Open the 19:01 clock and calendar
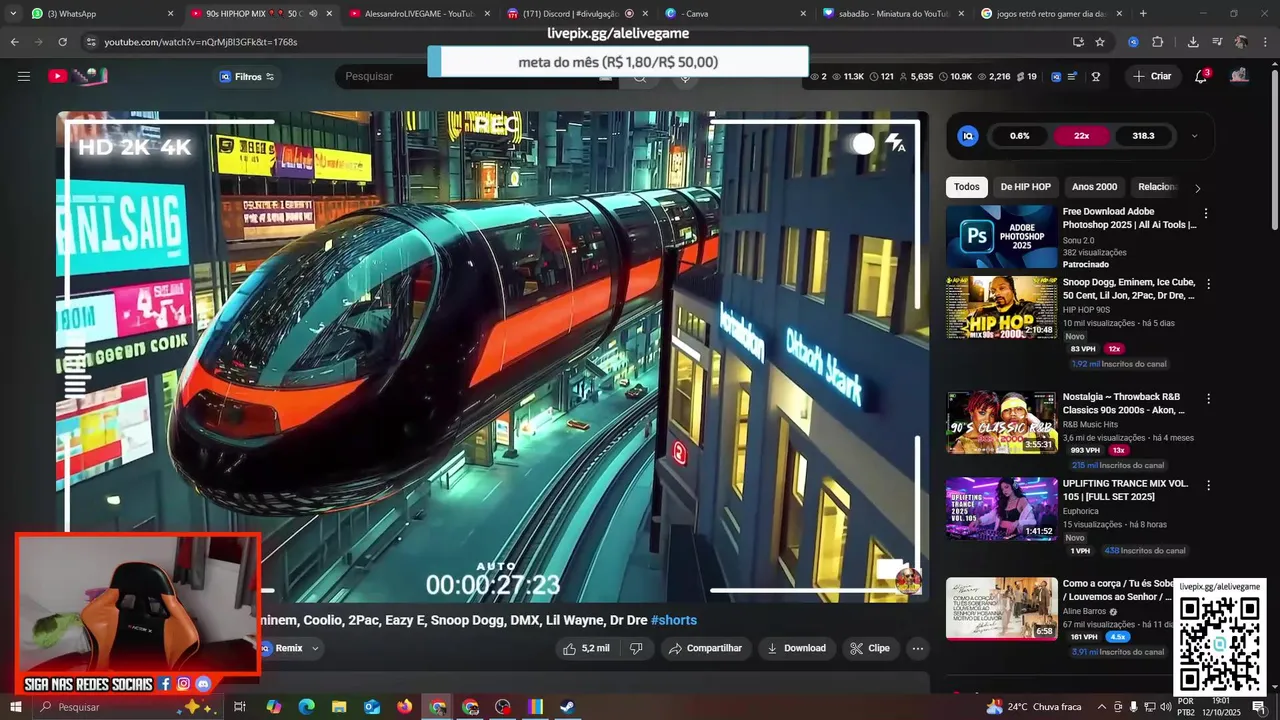This screenshot has height=720, width=1280. pyautogui.click(x=1221, y=707)
